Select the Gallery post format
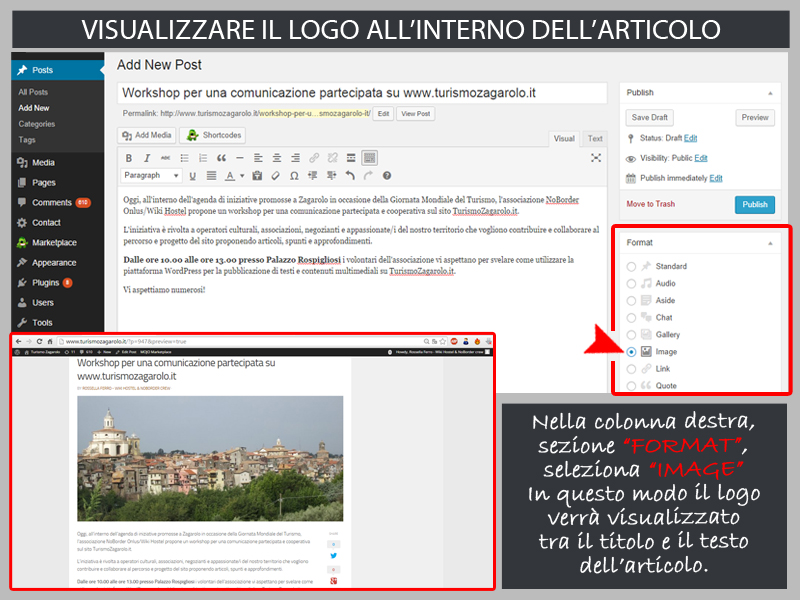 [631, 335]
